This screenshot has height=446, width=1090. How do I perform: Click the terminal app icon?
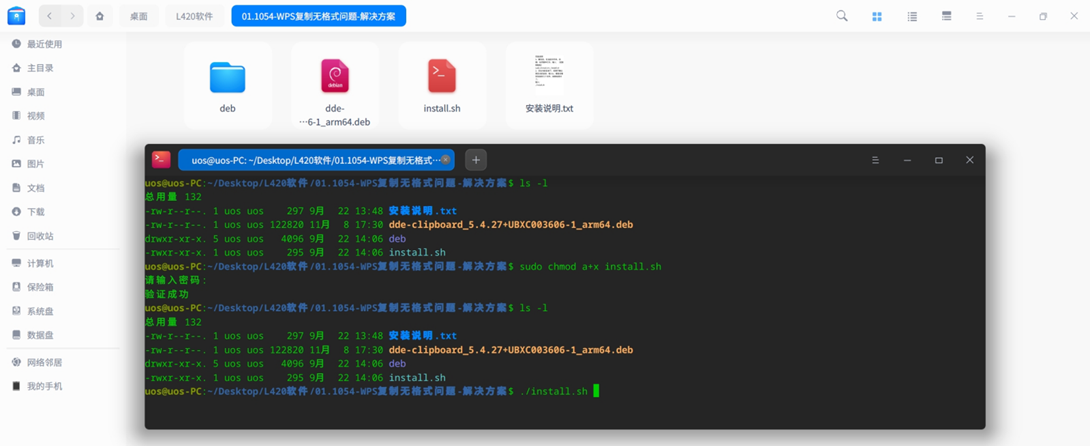(161, 160)
